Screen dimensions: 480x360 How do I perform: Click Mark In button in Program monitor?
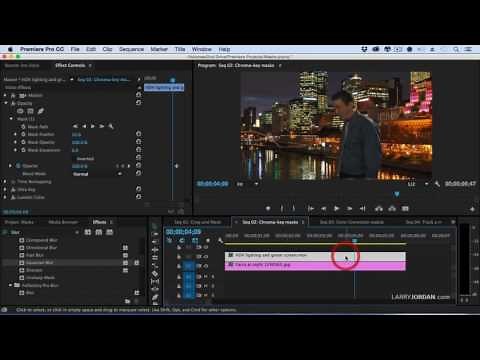282,209
